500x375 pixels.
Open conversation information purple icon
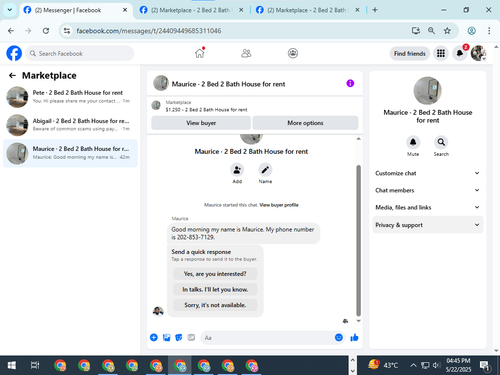click(350, 83)
